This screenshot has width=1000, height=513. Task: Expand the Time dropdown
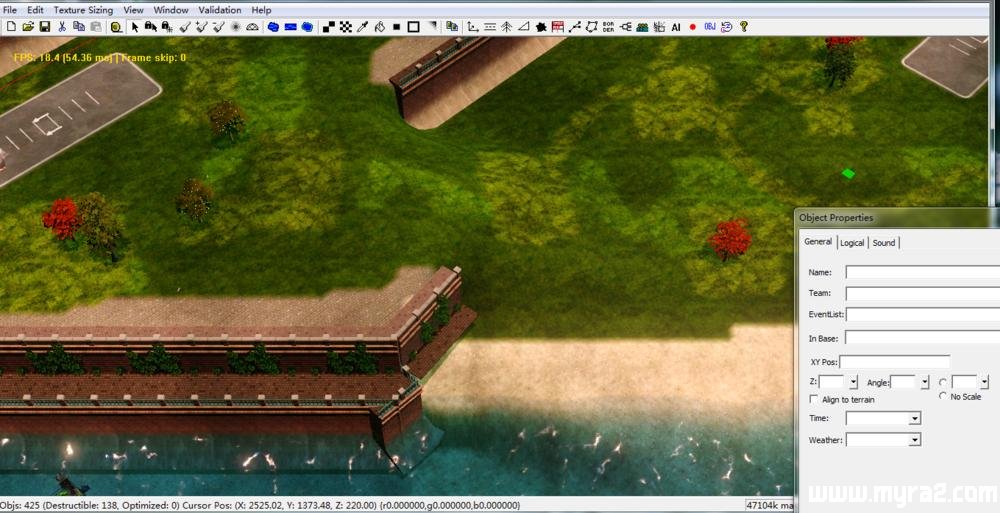pos(914,419)
